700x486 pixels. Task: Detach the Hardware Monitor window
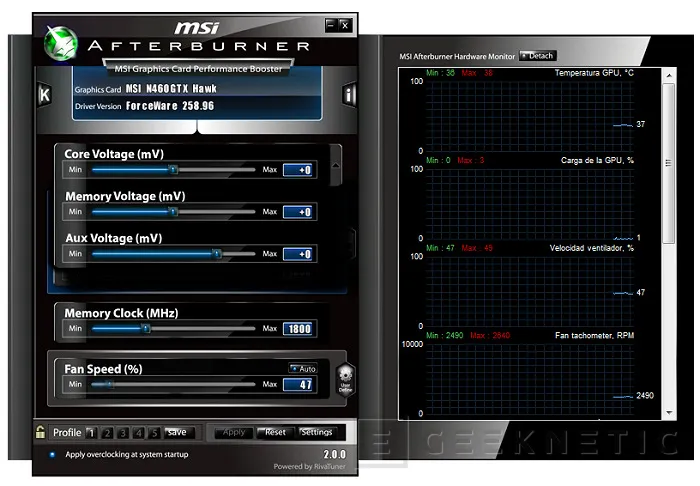point(538,56)
